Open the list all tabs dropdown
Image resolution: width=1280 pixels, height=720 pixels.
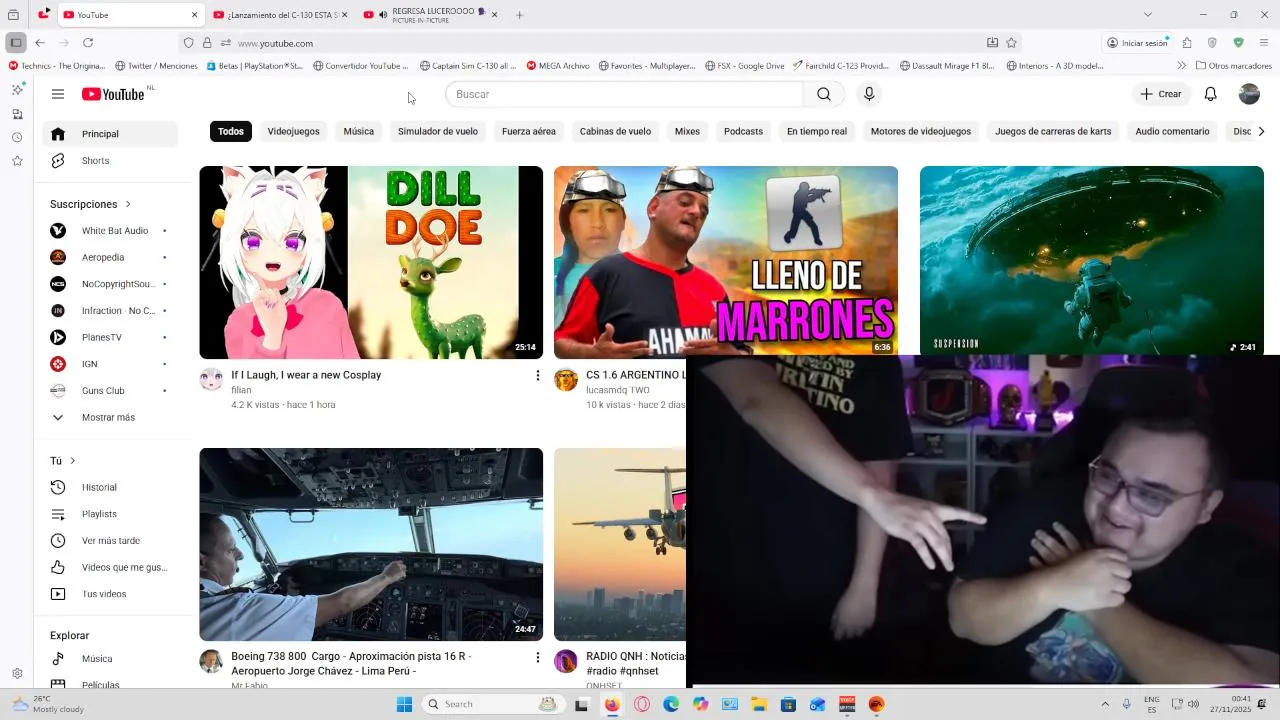(x=1147, y=15)
